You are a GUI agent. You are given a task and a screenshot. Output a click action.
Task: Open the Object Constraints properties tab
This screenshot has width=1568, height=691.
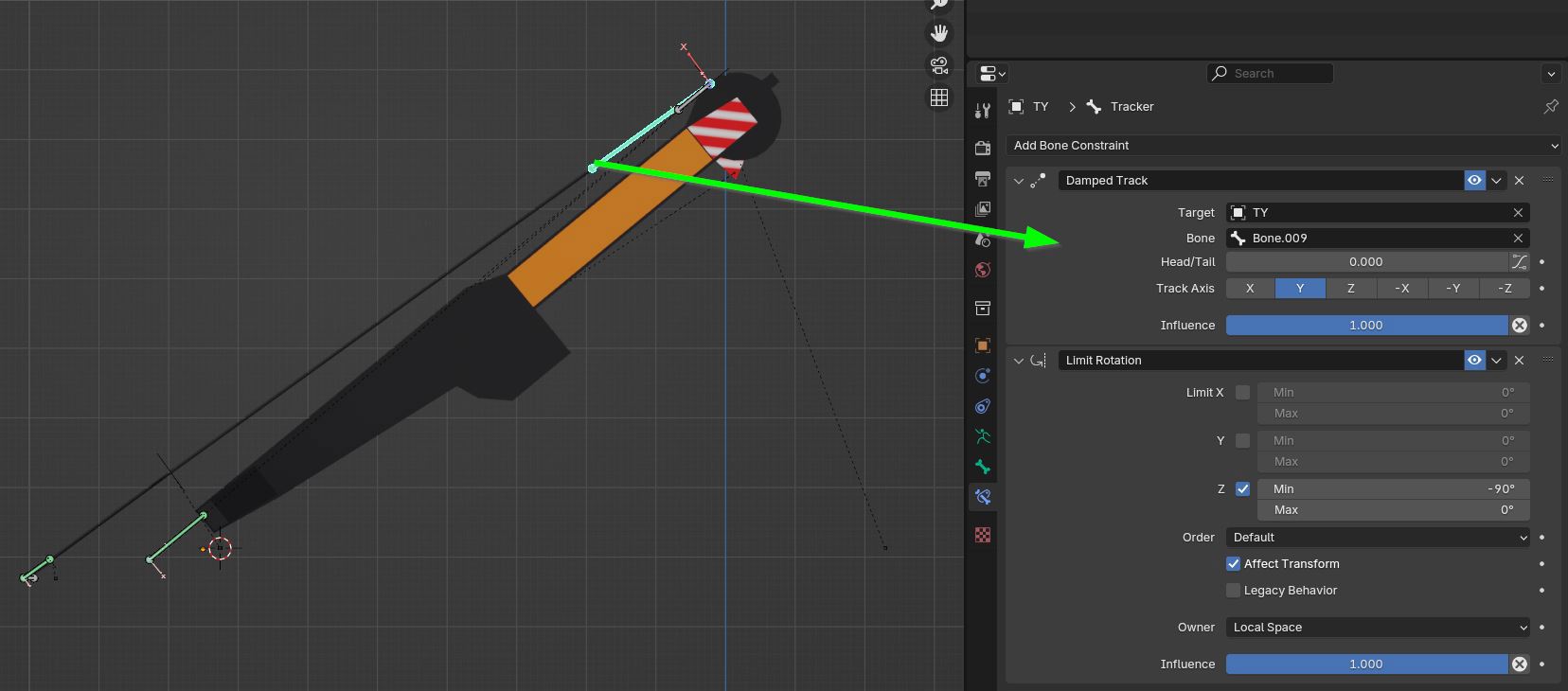(x=983, y=406)
